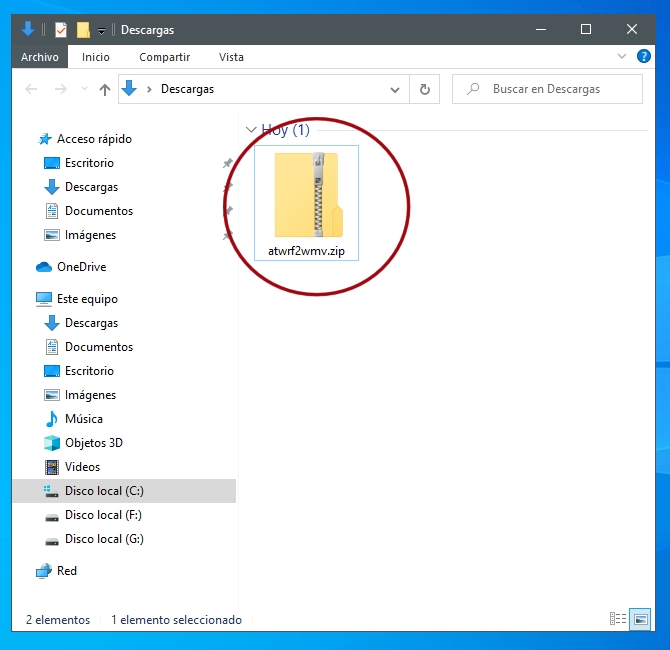
Task: Click the New folder icon in title bar
Action: coord(83,30)
